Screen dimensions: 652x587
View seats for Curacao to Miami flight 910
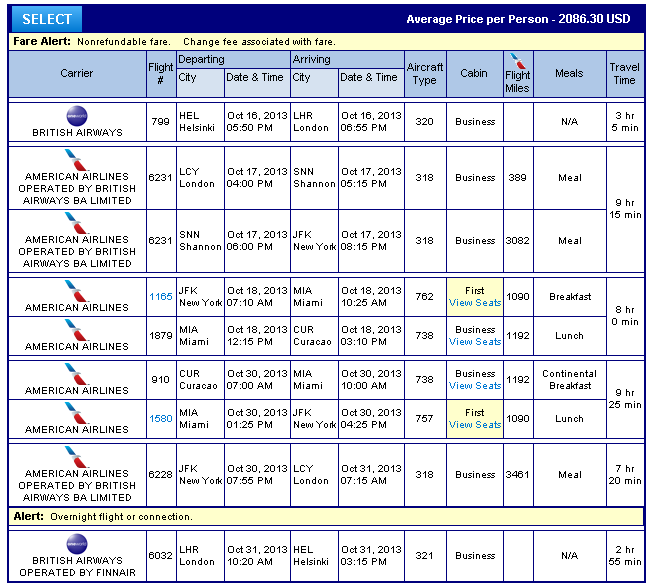(475, 386)
